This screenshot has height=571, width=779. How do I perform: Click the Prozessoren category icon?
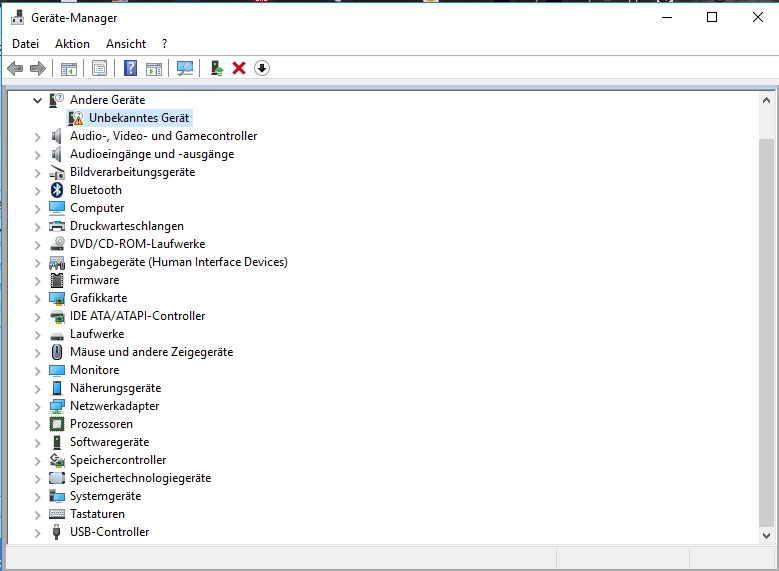click(57, 424)
